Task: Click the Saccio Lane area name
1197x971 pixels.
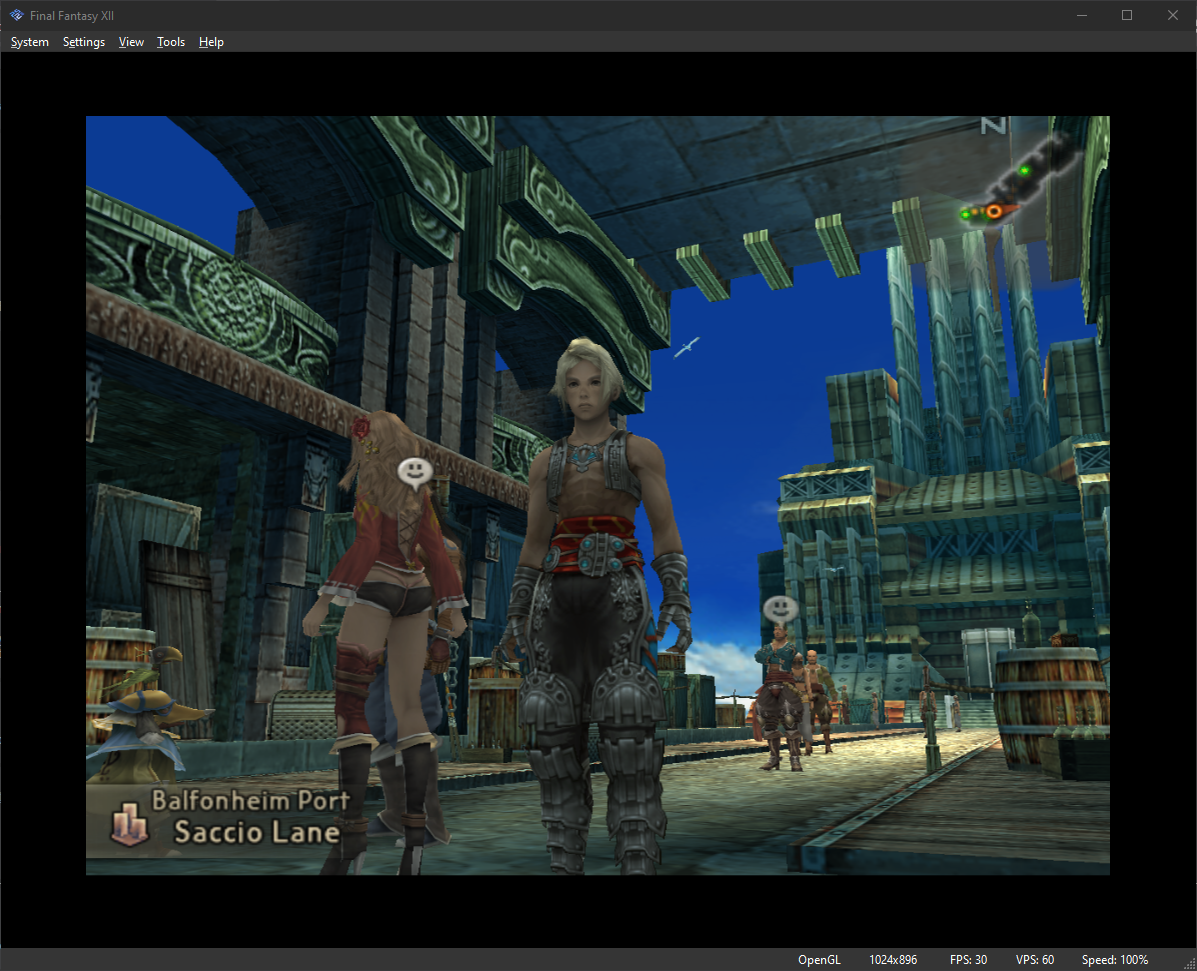Action: 256,831
